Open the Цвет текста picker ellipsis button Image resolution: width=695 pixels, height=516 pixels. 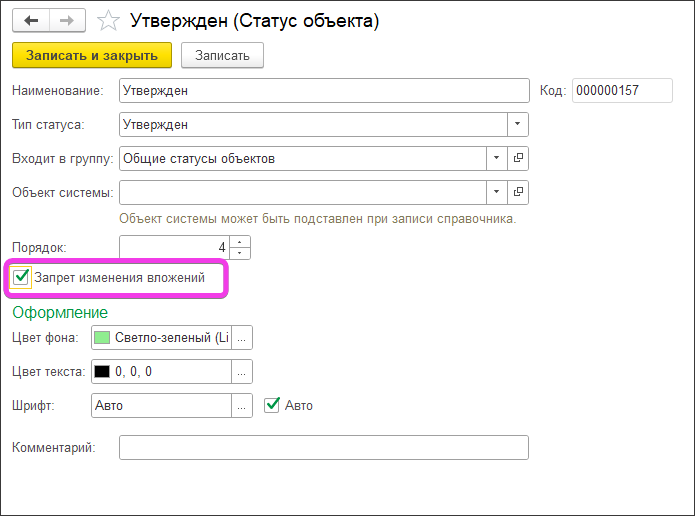(x=242, y=371)
